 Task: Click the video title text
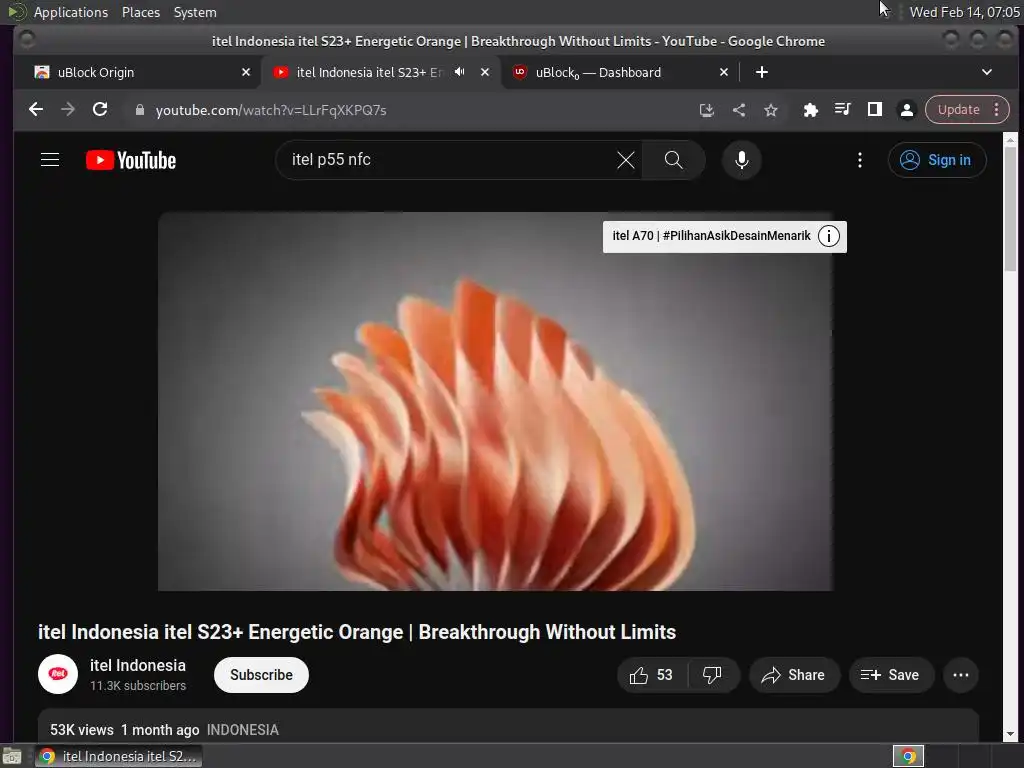(x=357, y=632)
